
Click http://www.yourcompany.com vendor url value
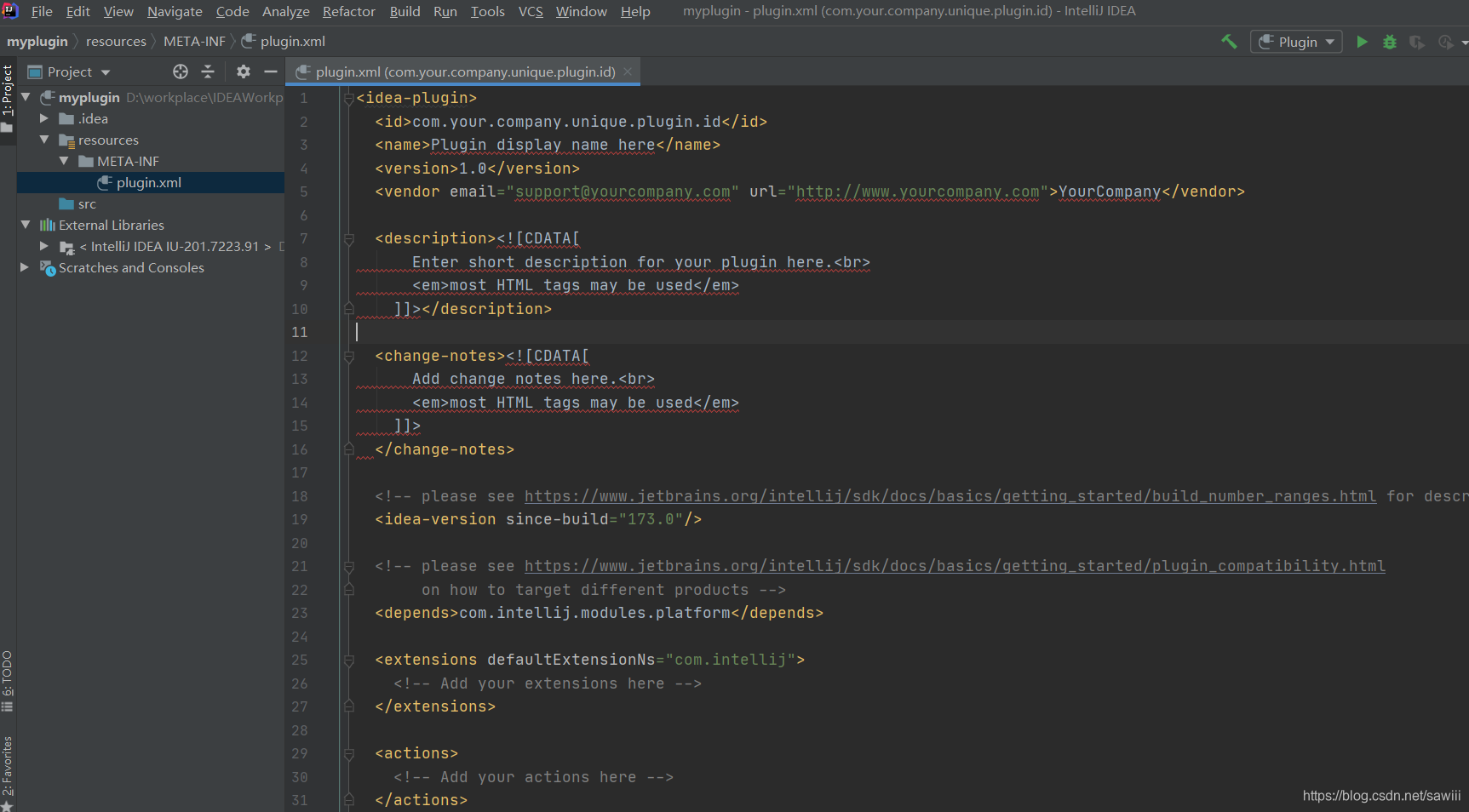(x=918, y=192)
